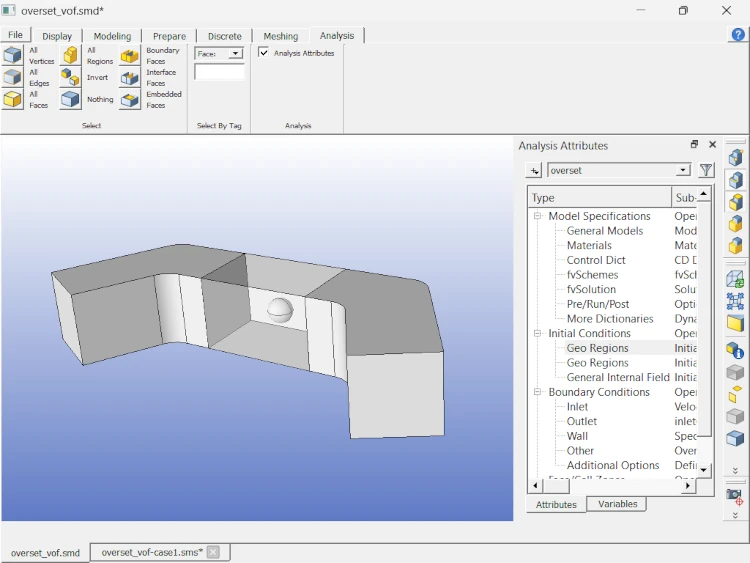Click the All Regions select icon
Image resolution: width=750 pixels, height=563 pixels.
(70, 55)
